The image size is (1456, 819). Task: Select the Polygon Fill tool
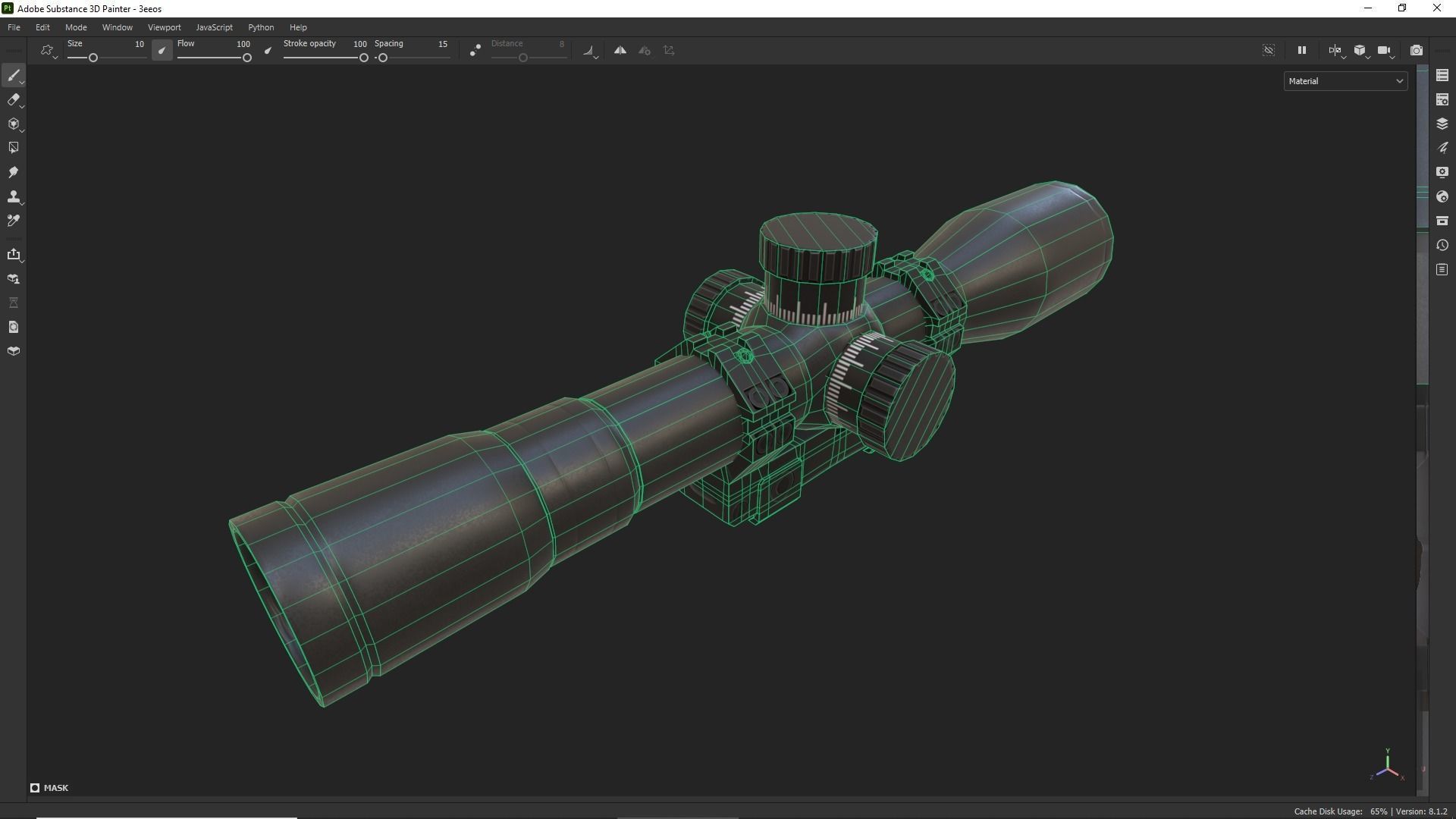tap(14, 146)
